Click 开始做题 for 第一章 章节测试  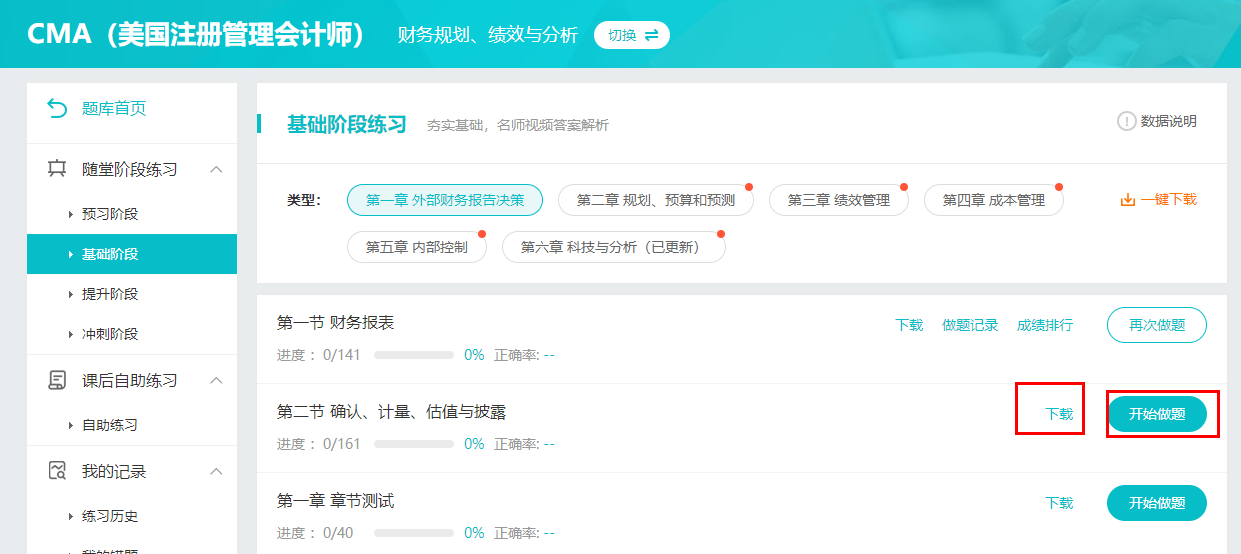pyautogui.click(x=1156, y=503)
